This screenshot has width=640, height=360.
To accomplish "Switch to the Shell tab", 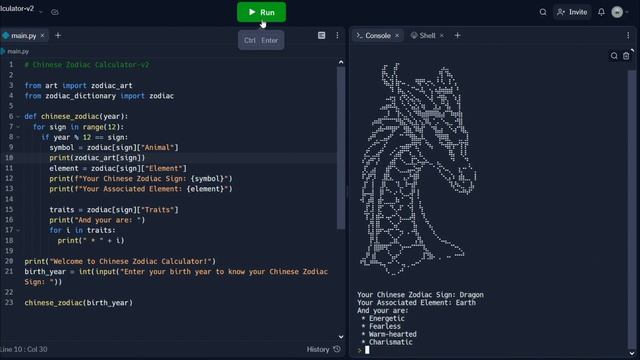I will 427,36.
